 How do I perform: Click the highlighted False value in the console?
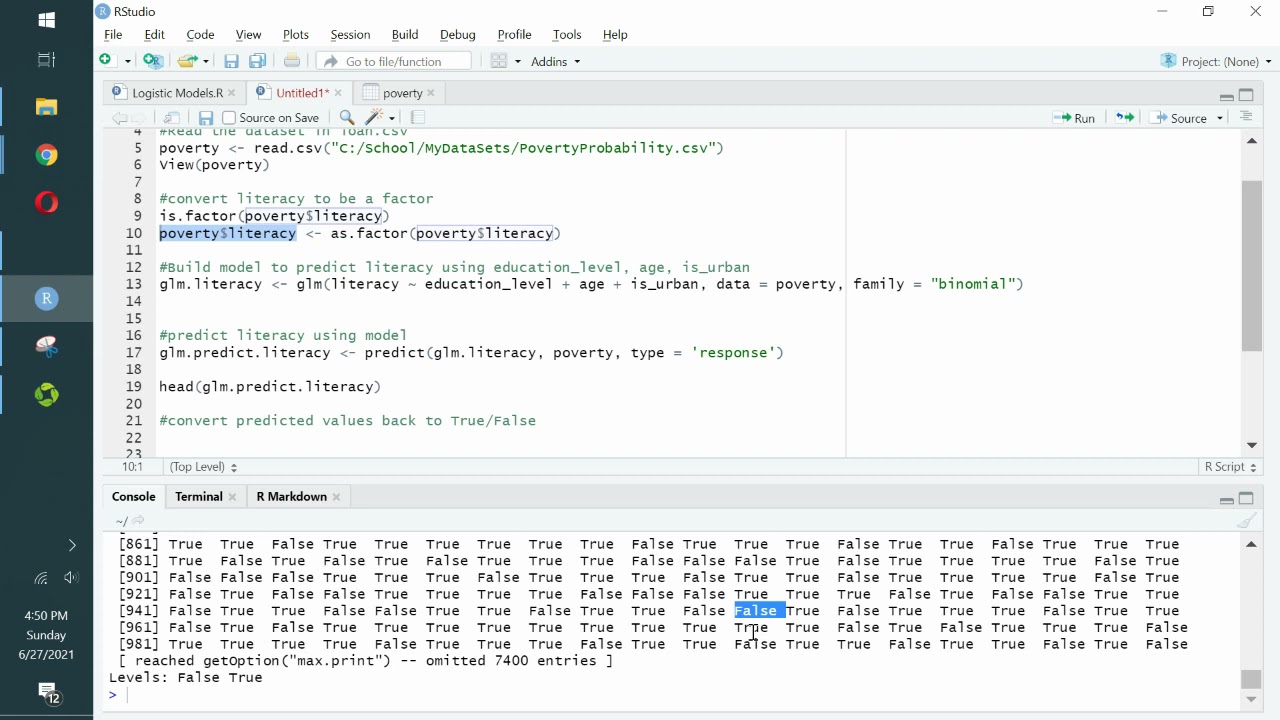pos(760,611)
